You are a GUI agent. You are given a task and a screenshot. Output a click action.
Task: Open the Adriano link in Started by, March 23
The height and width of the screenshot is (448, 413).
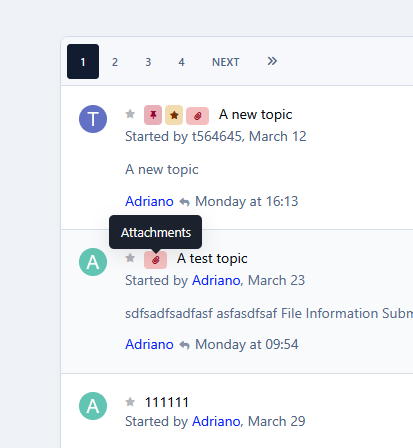(x=216, y=280)
